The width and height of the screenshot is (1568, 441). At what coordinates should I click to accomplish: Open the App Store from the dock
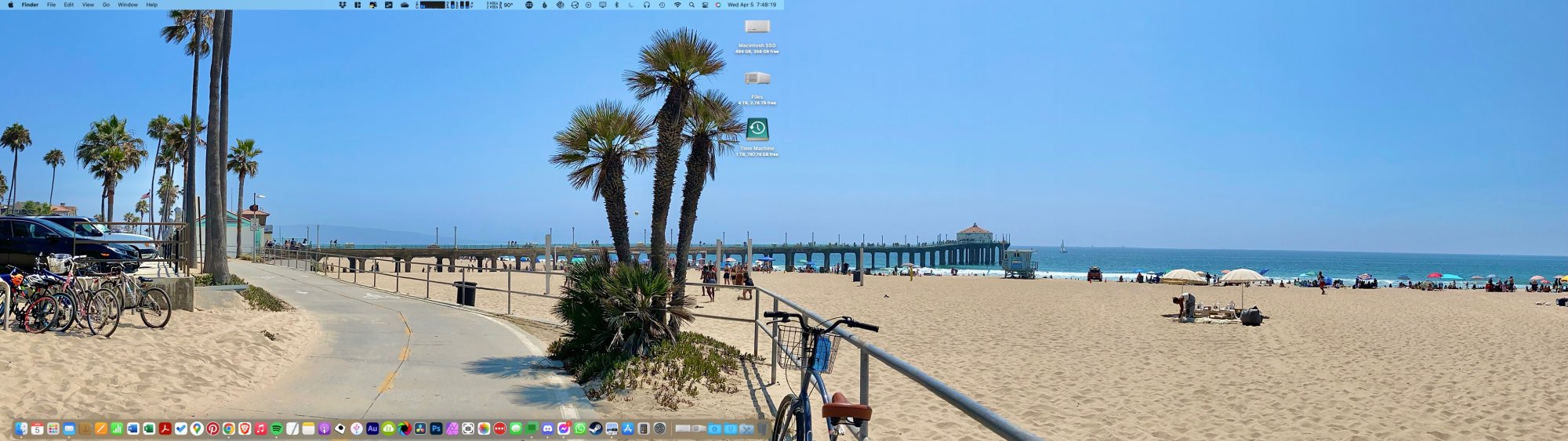628,428
